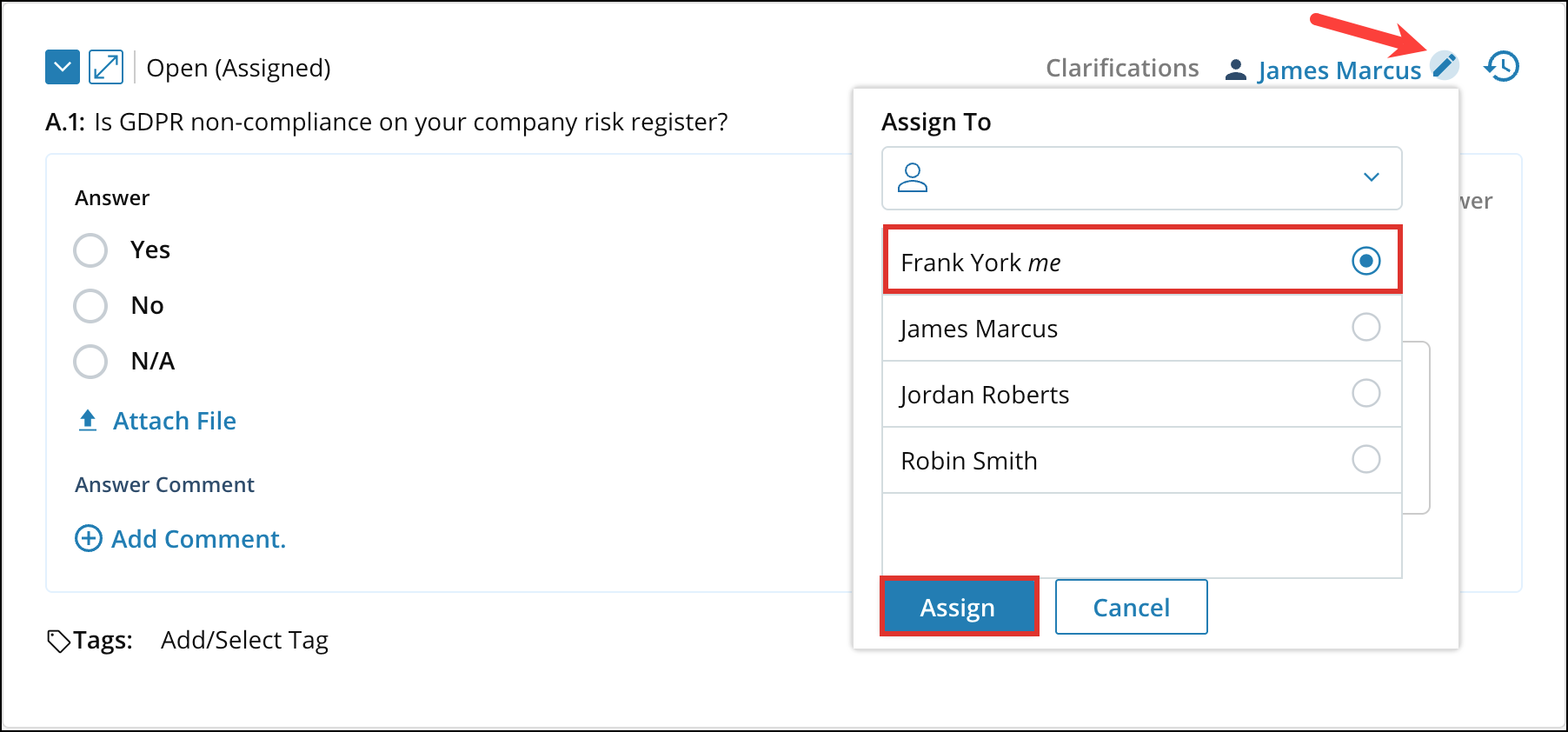Open the Clarifications tab
Image resolution: width=1568 pixels, height=732 pixels.
1122,68
